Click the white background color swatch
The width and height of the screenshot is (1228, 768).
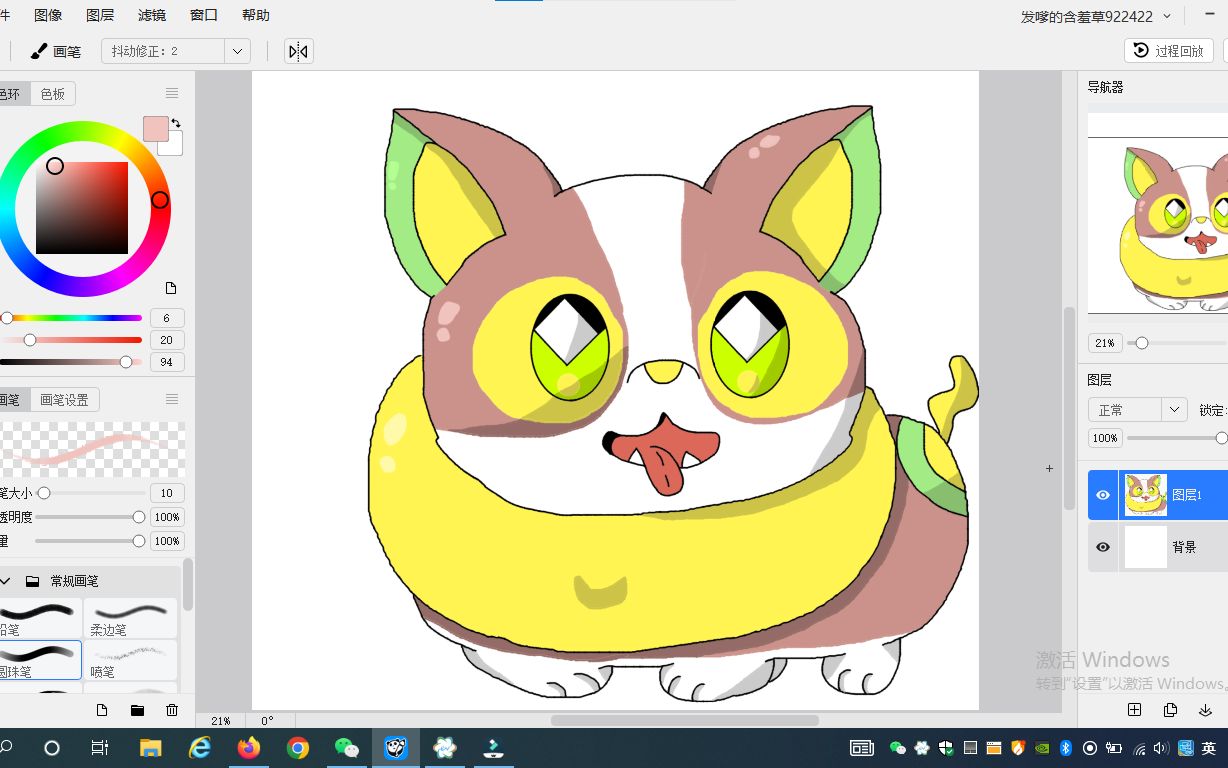(x=175, y=146)
